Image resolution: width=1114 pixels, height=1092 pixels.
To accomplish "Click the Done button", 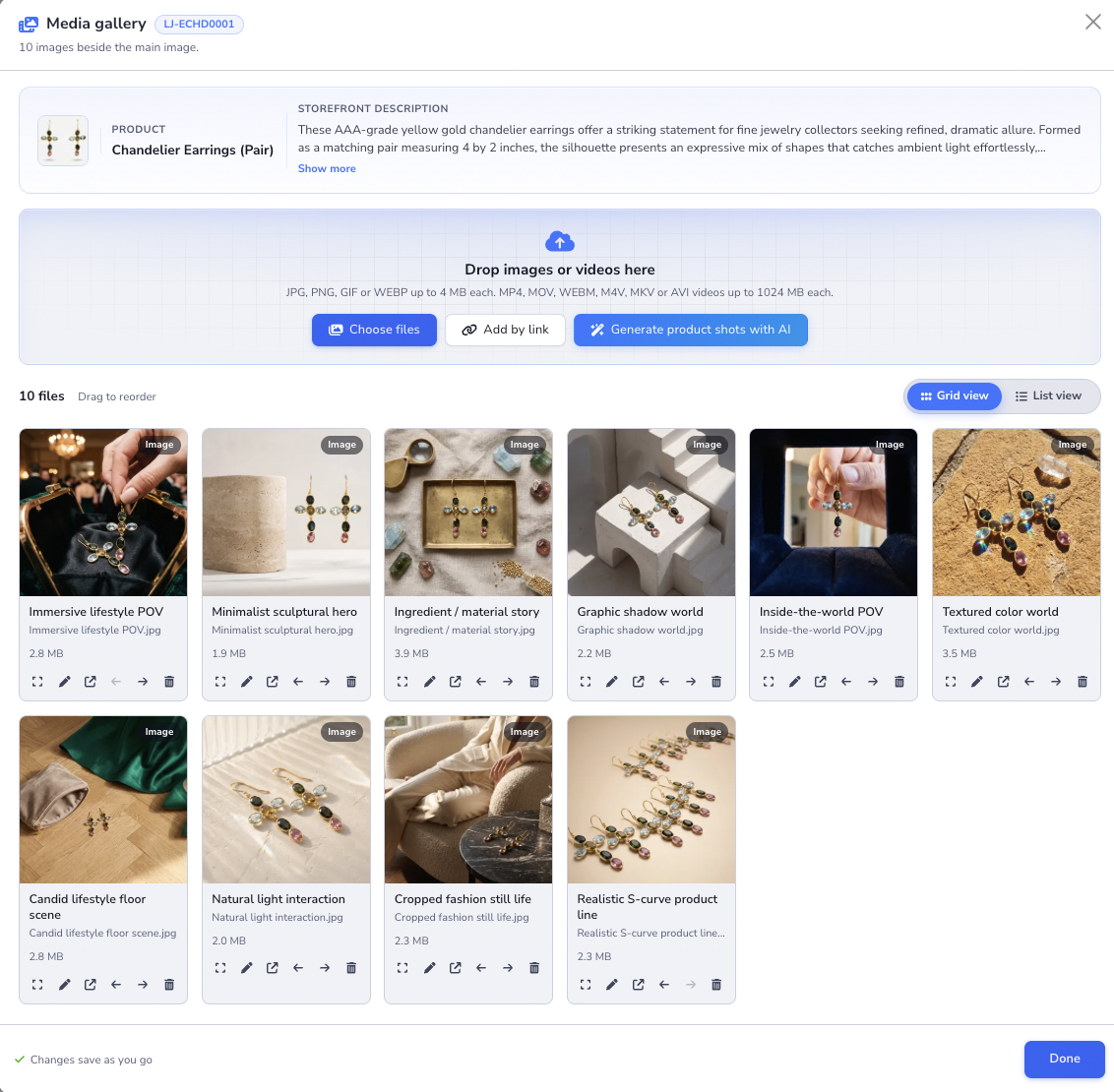I will coord(1064,1059).
